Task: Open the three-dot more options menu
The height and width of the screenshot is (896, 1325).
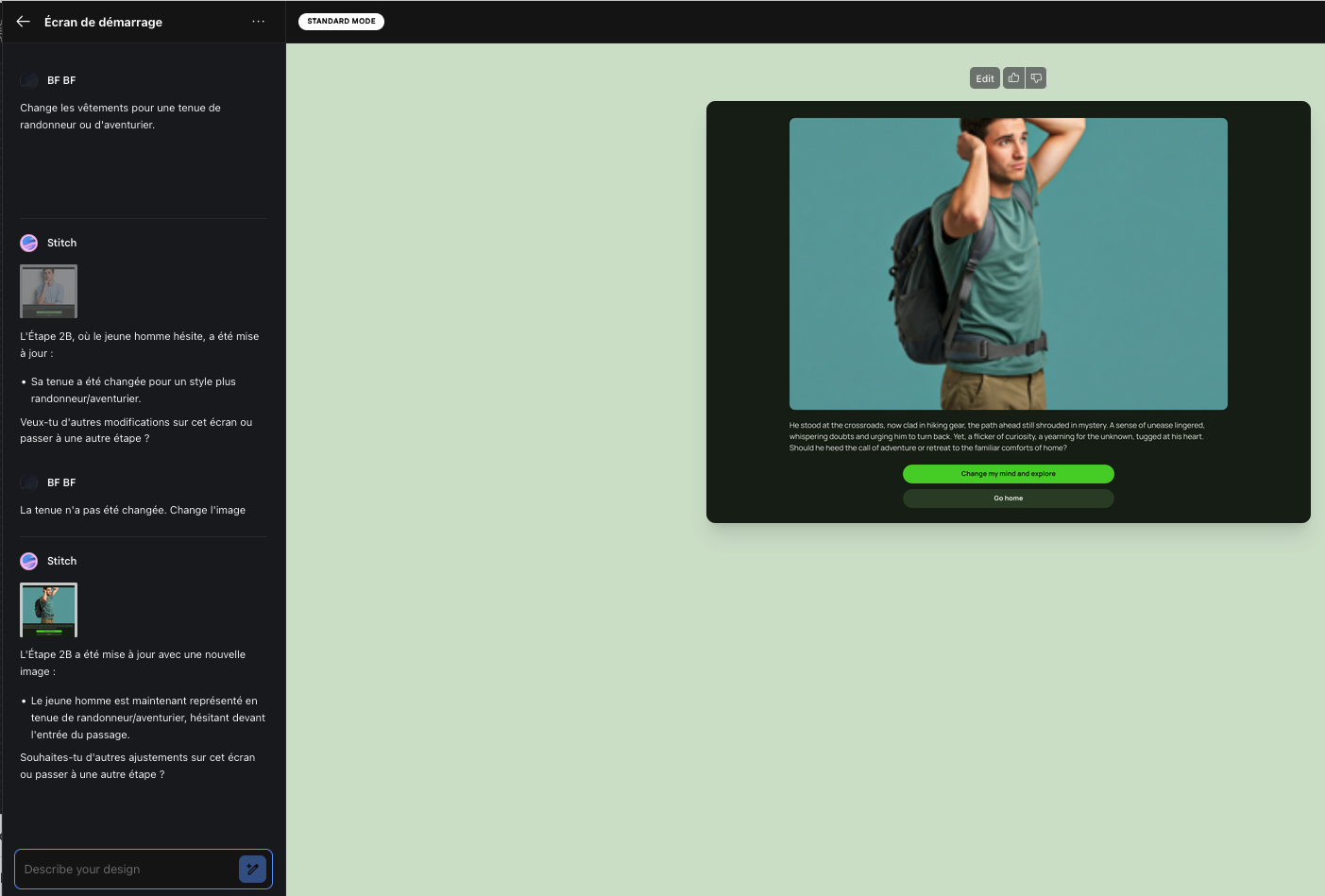Action: point(258,22)
